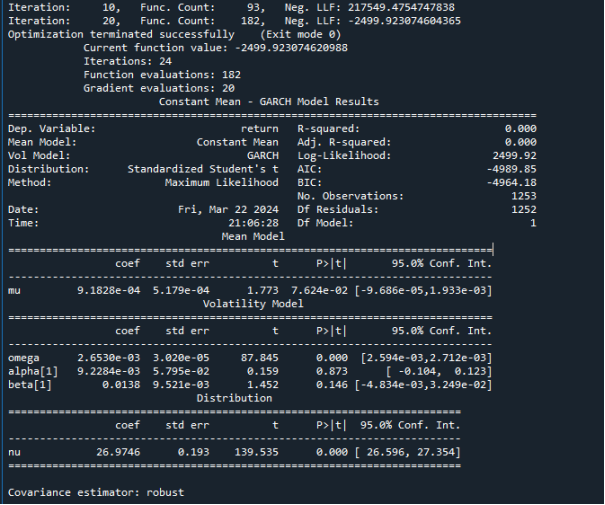Click the 'Constant Mean - GARCH Model Results' title
The height and width of the screenshot is (505, 605).
pyautogui.click(x=269, y=102)
